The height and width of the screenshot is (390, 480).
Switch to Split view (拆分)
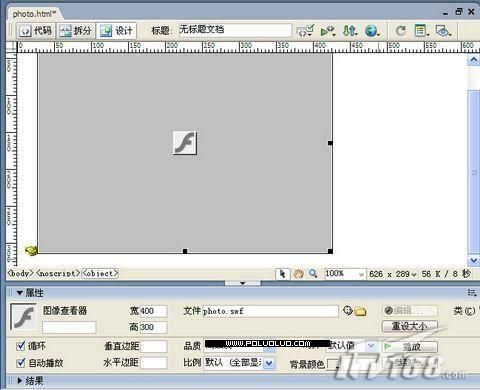coord(76,31)
